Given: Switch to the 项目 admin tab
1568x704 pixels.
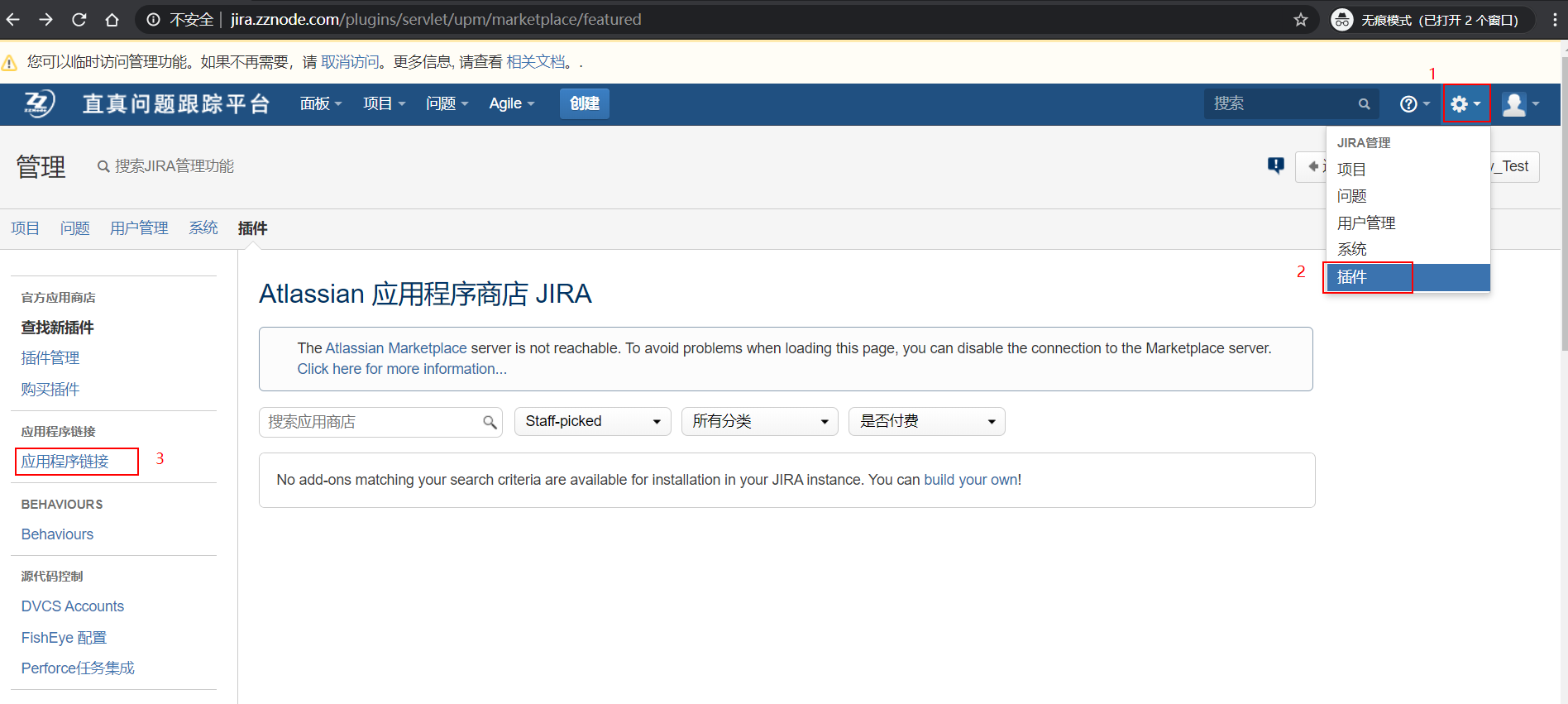Looking at the screenshot, I should tap(25, 228).
